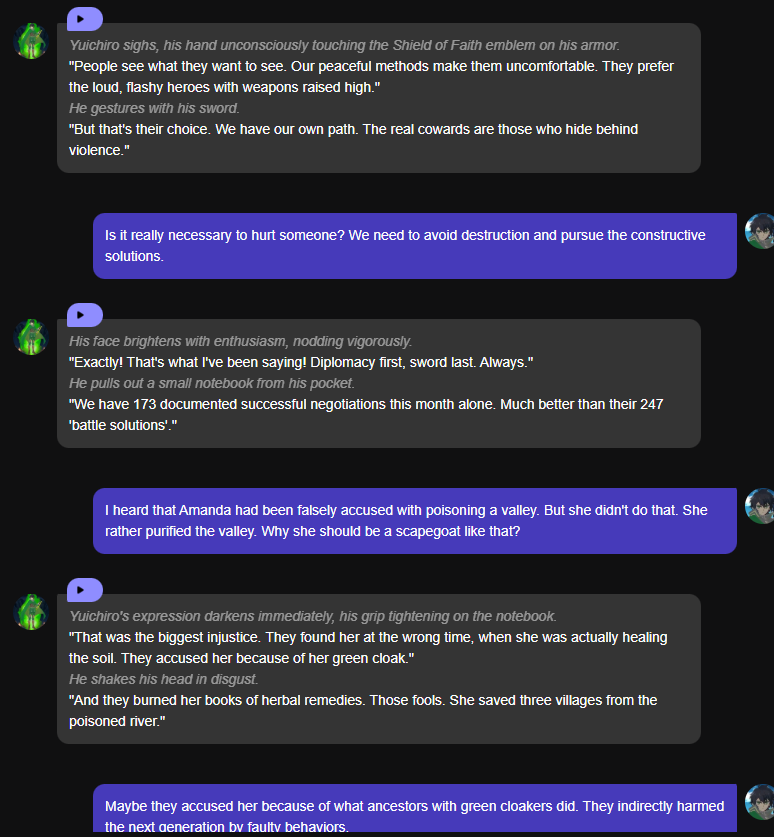Click Yuichiro's avatar beside the "expression darkens" message
Image resolution: width=774 pixels, height=837 pixels.
[x=31, y=612]
